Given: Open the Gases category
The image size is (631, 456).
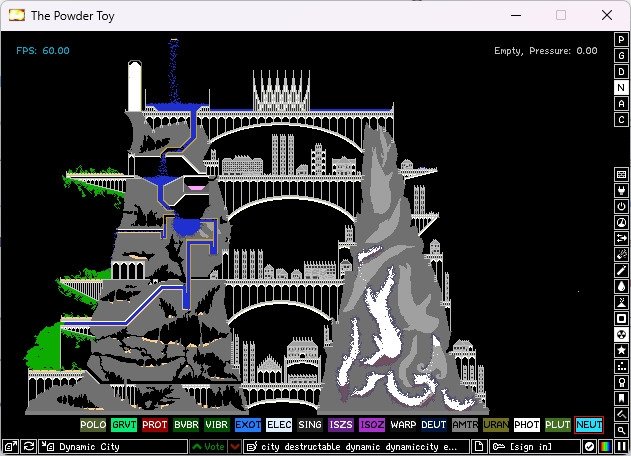Looking at the screenshot, I should (621, 270).
